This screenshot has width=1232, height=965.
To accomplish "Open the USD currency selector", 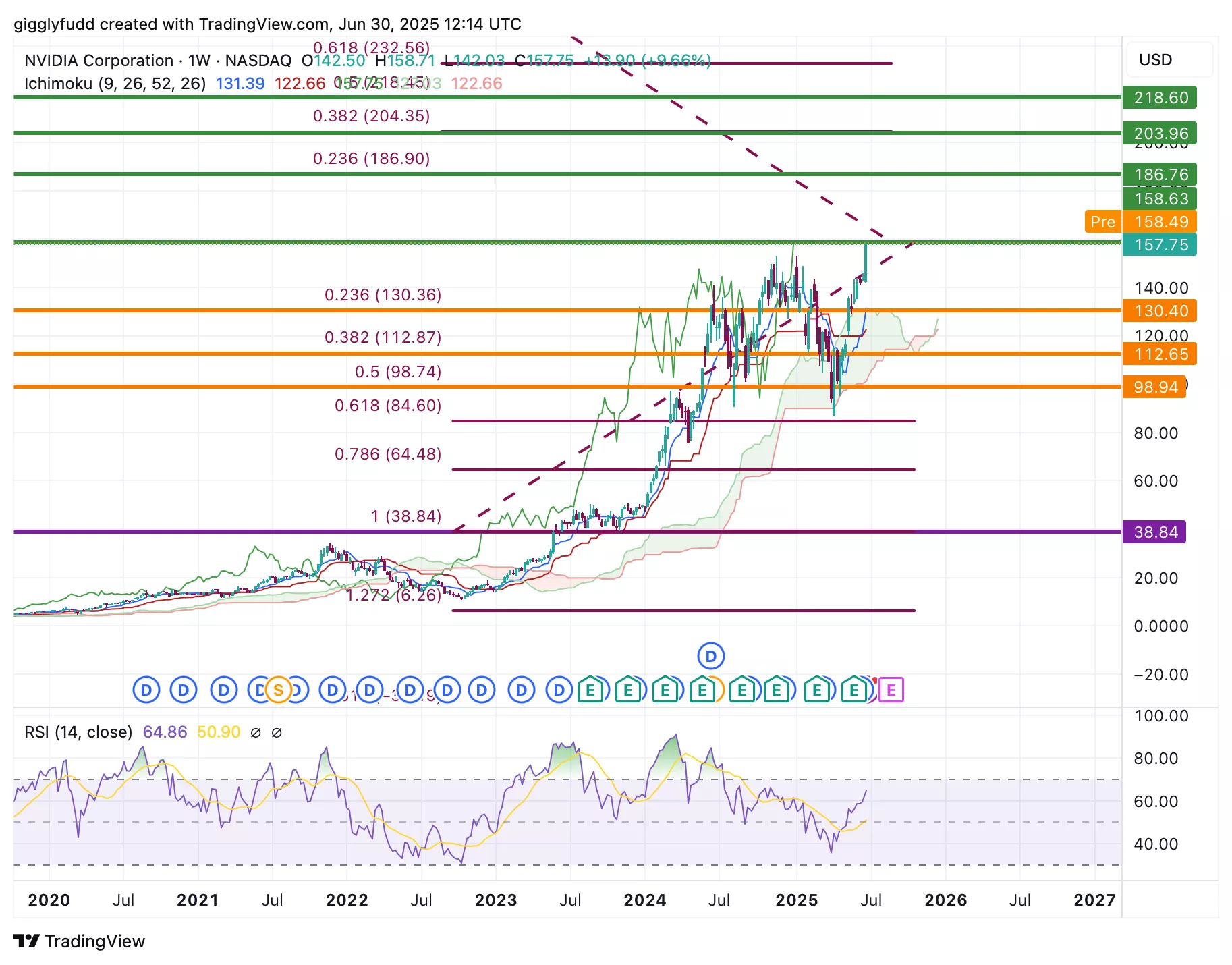I will [x=1155, y=60].
